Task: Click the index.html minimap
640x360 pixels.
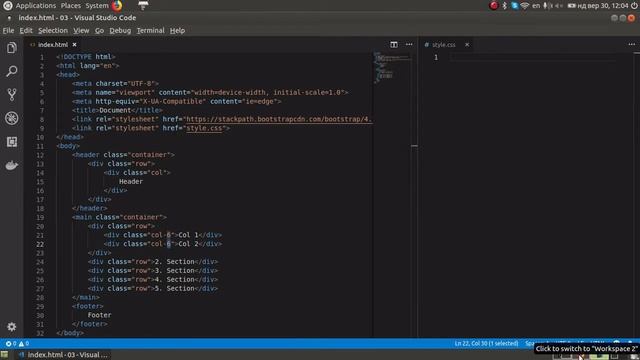Action: 392,67
